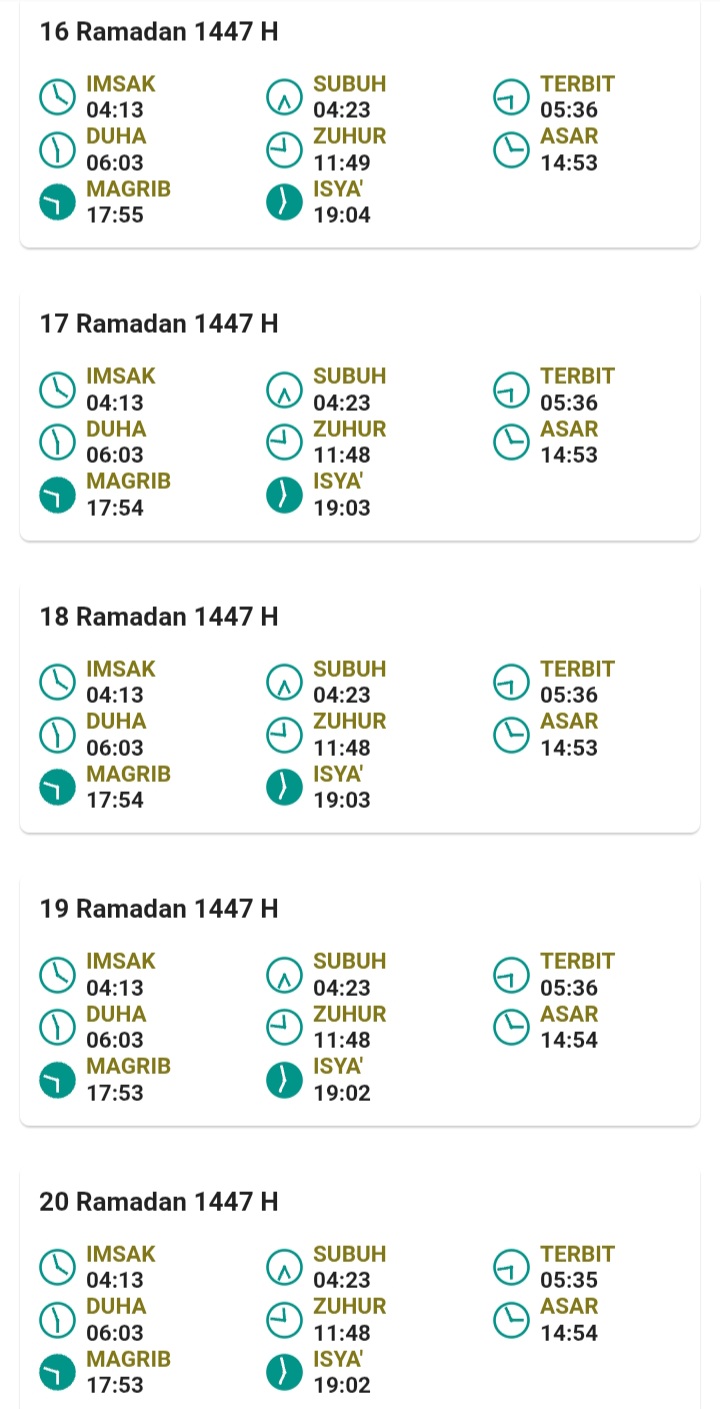
Task: Tap the Asar clock icon for 19 Ramadan
Action: point(511,1027)
